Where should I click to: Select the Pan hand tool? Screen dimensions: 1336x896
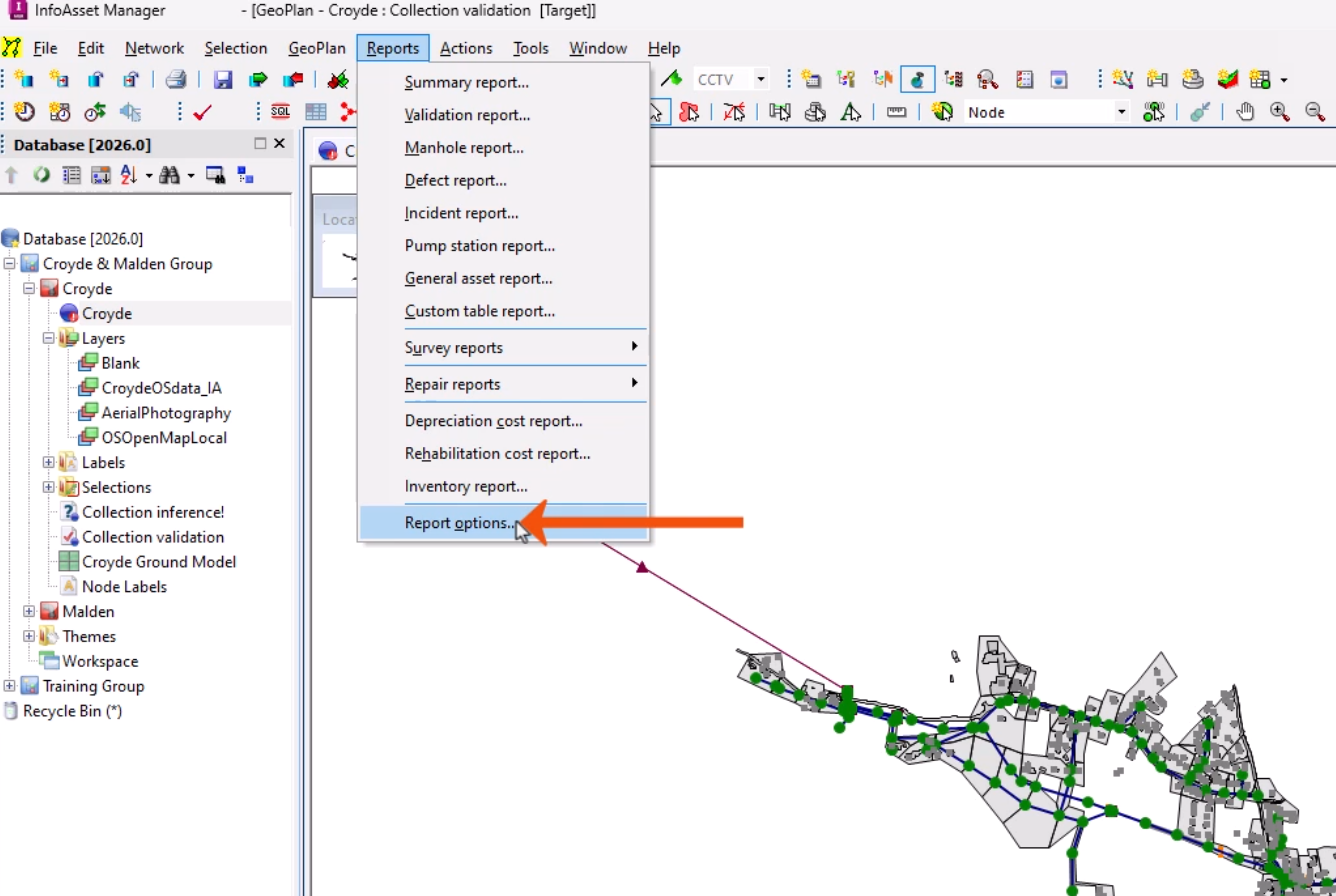point(1245,112)
